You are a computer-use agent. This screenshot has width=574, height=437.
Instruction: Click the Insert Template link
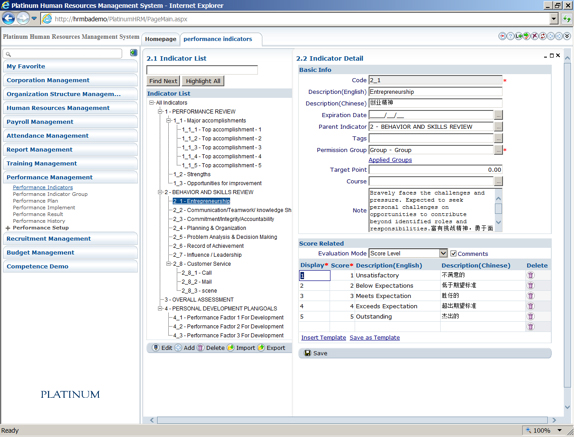pyautogui.click(x=323, y=337)
